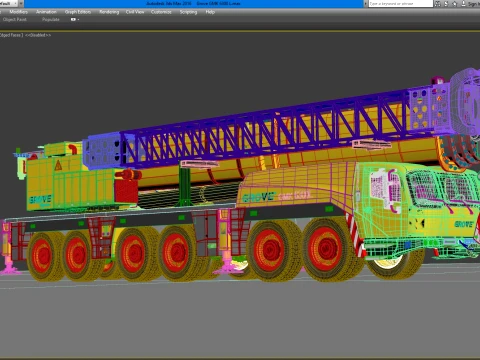Open the Help menu

tap(210, 12)
